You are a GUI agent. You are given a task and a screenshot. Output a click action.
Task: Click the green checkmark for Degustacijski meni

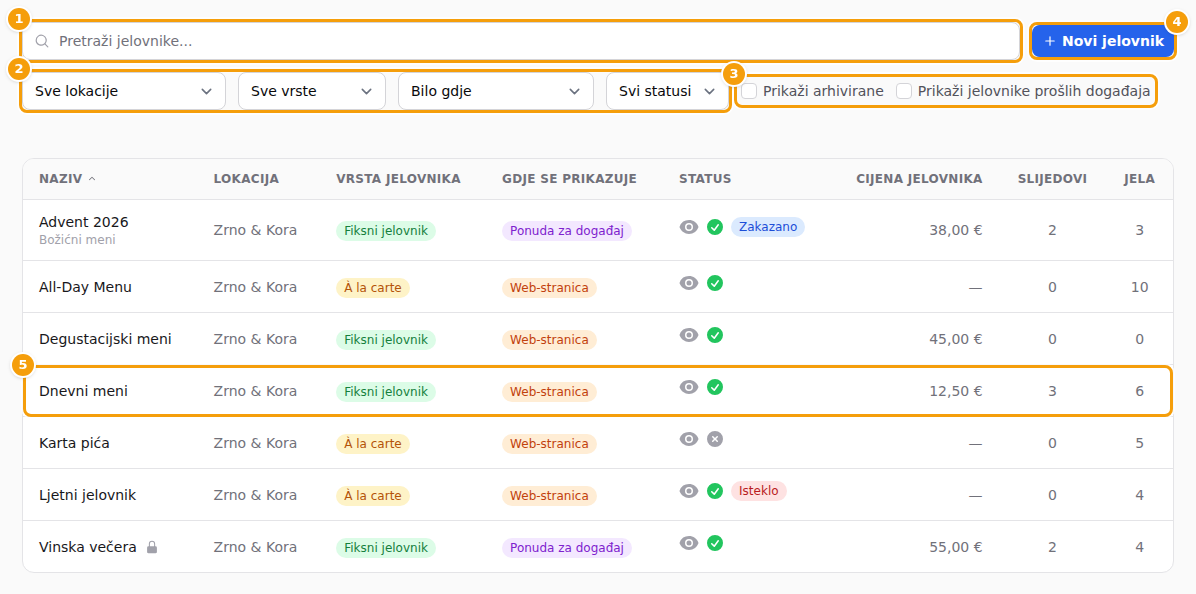pyautogui.click(x=715, y=335)
